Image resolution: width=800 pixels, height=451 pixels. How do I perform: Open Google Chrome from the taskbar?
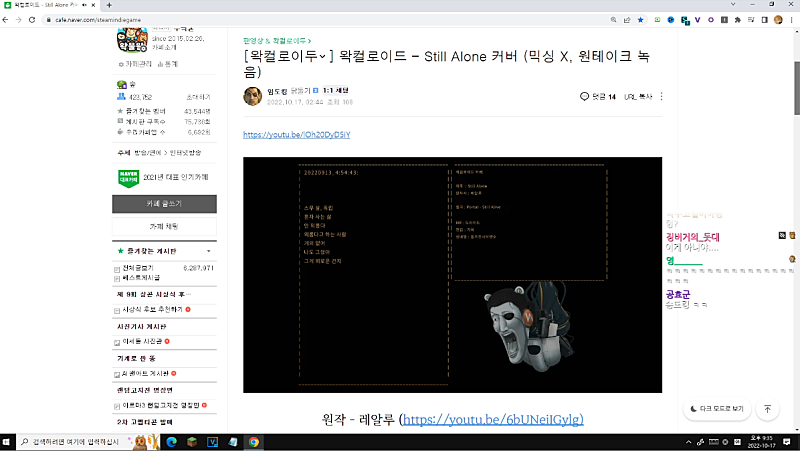coord(254,442)
